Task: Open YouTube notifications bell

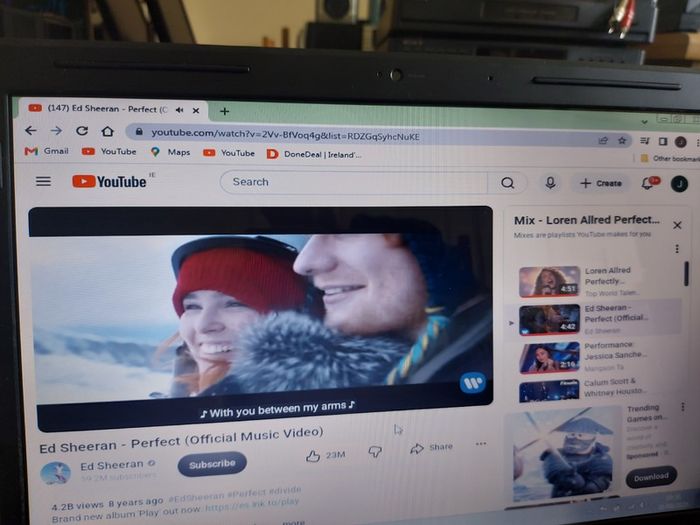Action: click(x=648, y=183)
